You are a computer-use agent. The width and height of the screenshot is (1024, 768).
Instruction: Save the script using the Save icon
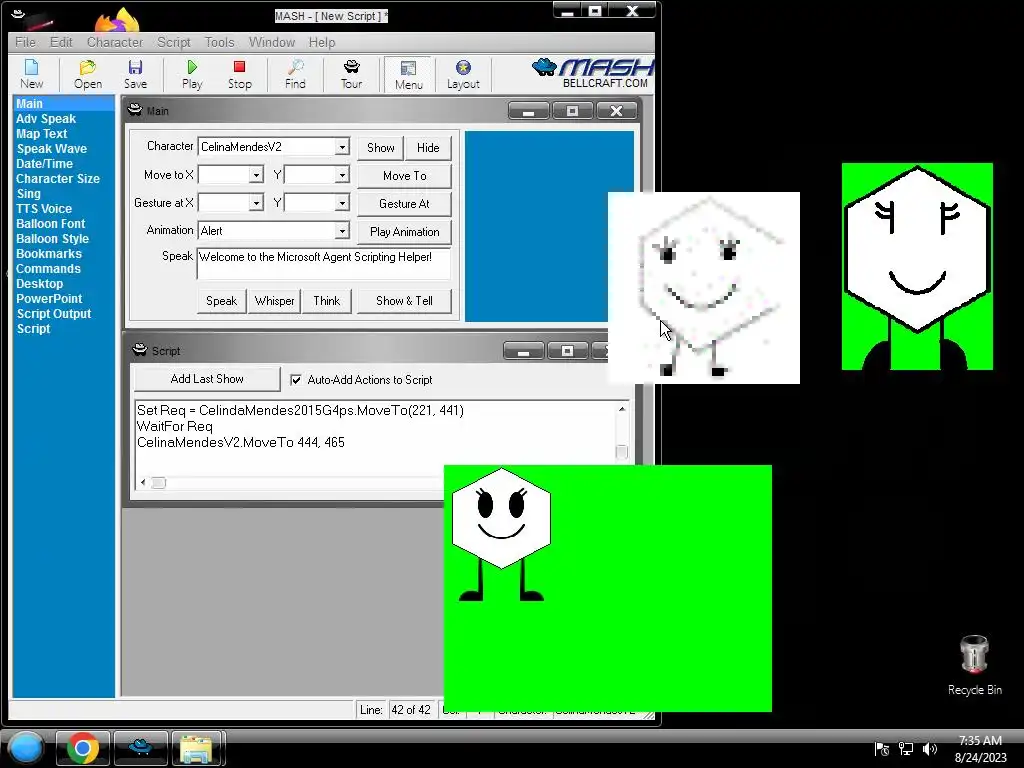[135, 74]
